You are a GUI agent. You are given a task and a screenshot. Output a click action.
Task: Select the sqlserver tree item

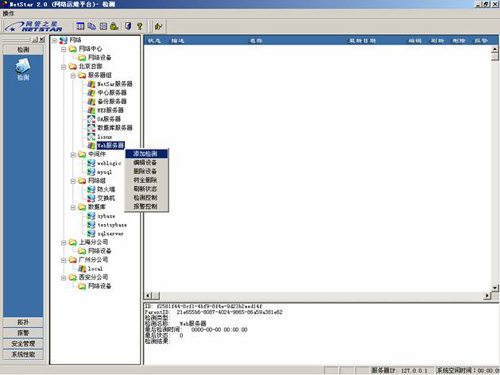click(x=110, y=234)
